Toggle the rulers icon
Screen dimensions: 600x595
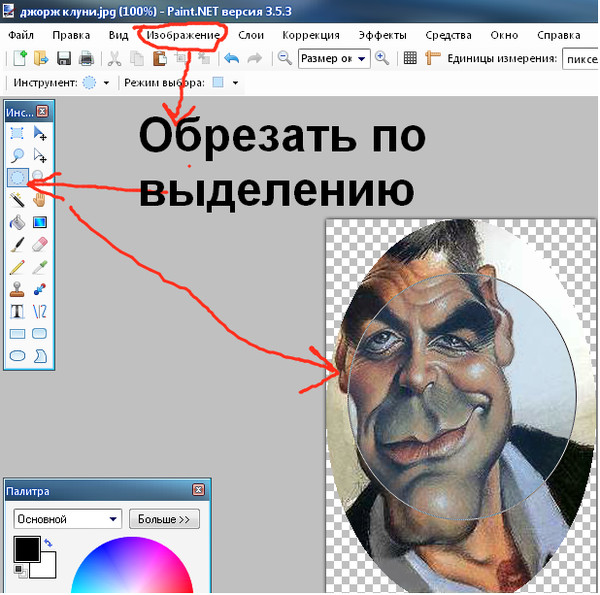click(x=433, y=59)
